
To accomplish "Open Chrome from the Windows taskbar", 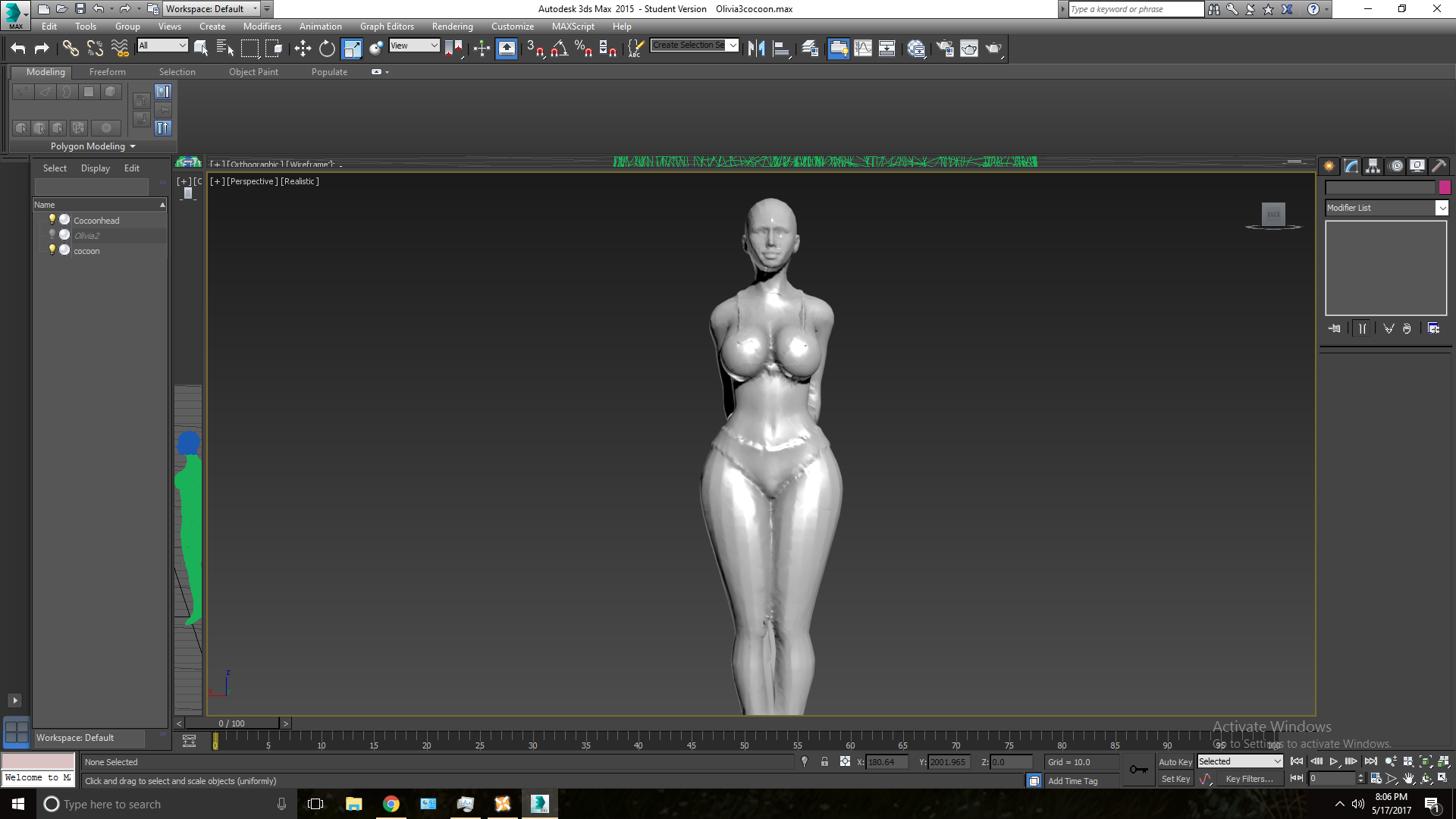I will (391, 804).
